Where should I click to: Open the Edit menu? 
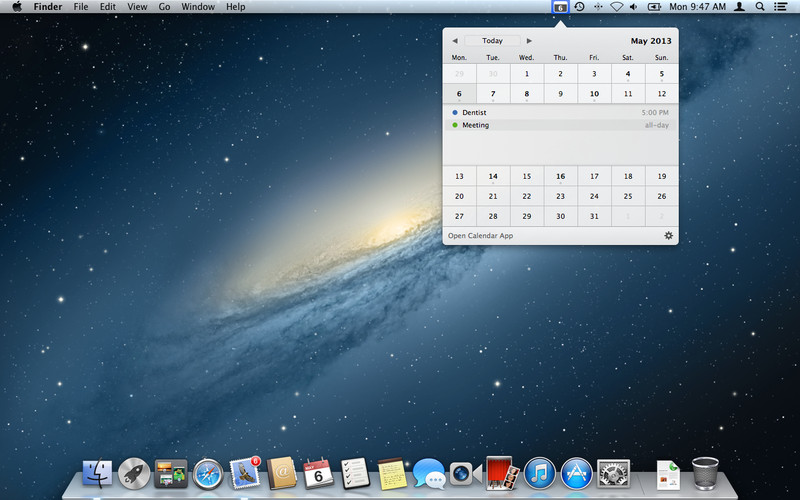[x=108, y=7]
